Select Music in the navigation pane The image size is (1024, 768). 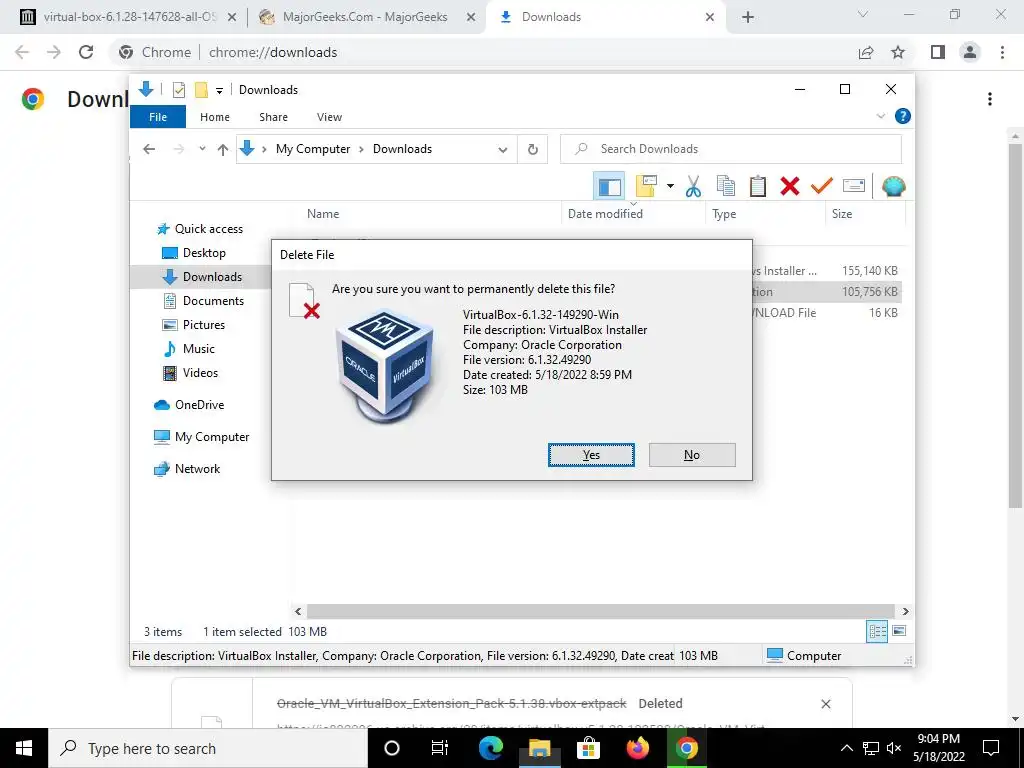coord(189,349)
